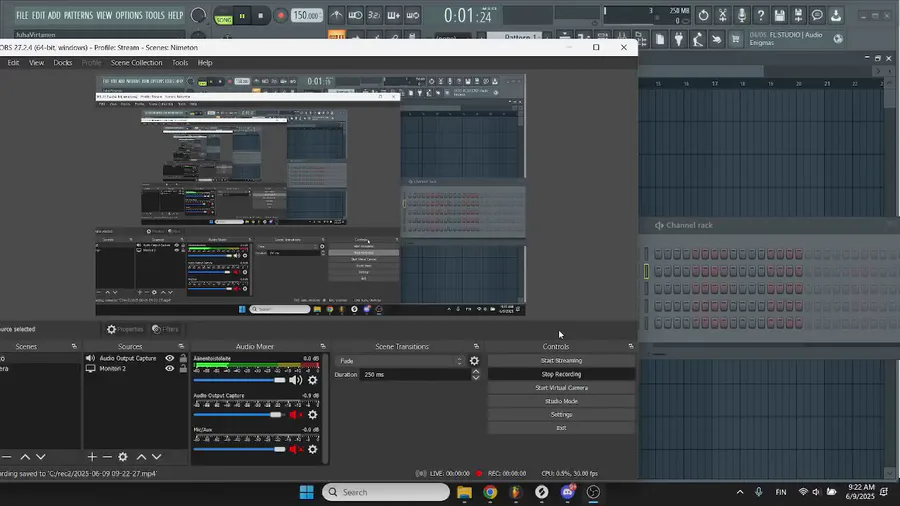This screenshot has height=506, width=900.
Task: Open the FL Studio PATTERNS menu
Action: (x=78, y=15)
